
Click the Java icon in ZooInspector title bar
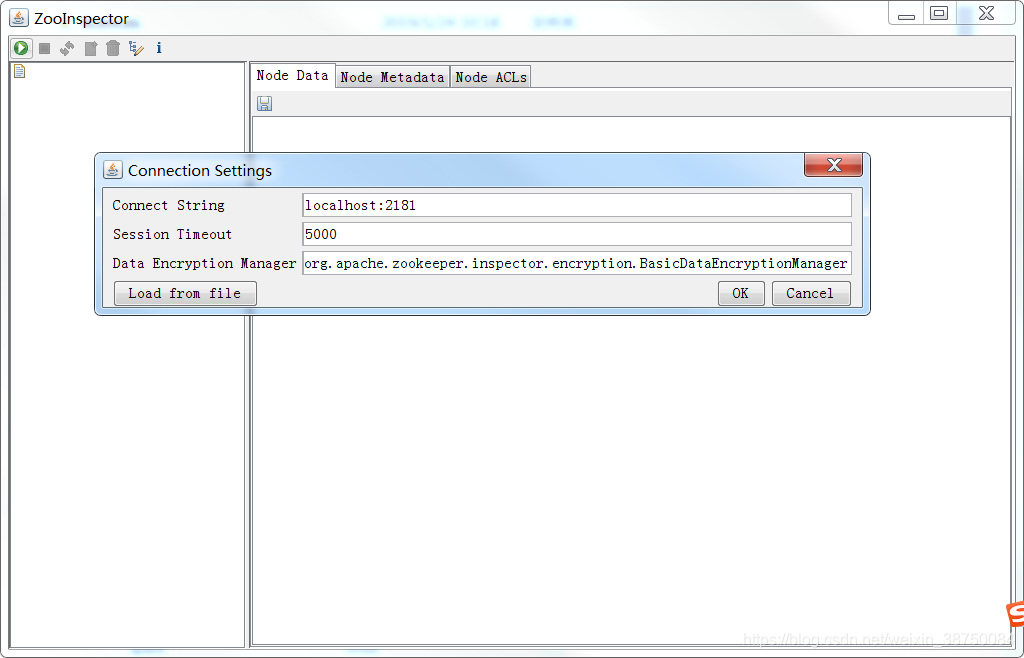coord(18,18)
